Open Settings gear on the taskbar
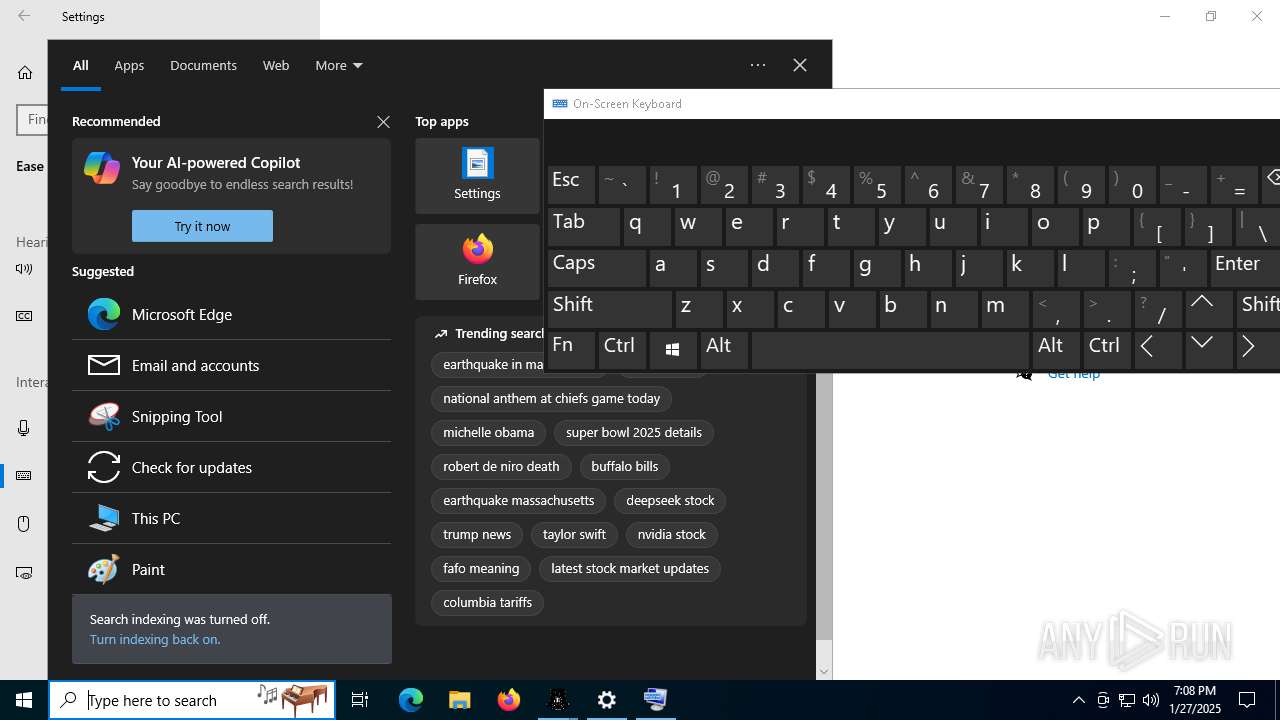1280x720 pixels. click(x=607, y=700)
